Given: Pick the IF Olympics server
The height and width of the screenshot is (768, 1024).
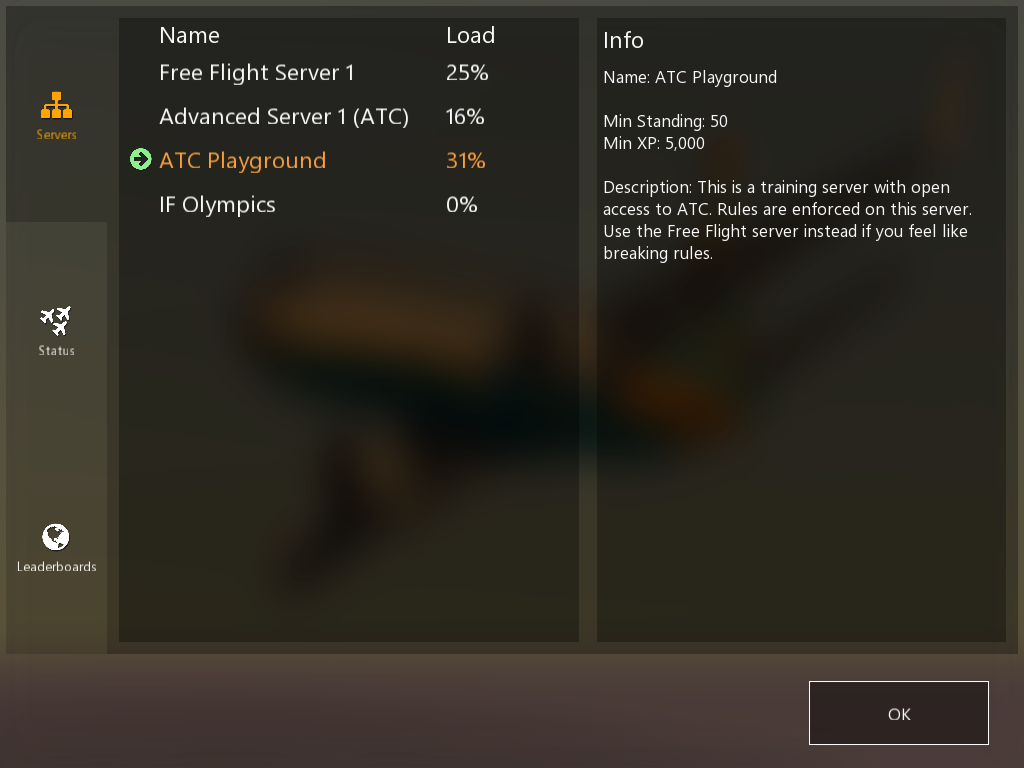Looking at the screenshot, I should click(217, 204).
